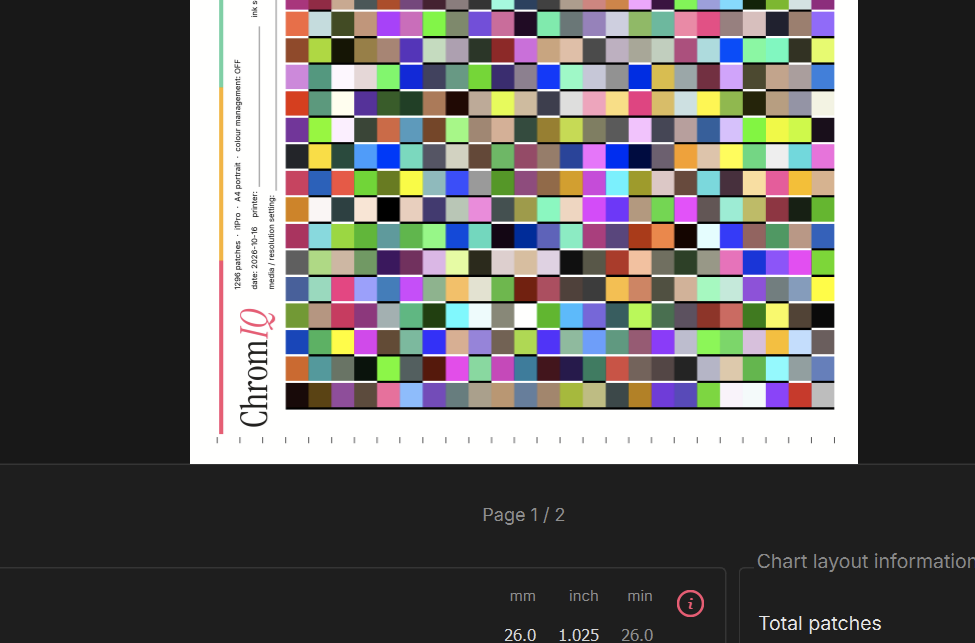Click the pink vertical bar beside ChromIQ logo

click(x=221, y=347)
